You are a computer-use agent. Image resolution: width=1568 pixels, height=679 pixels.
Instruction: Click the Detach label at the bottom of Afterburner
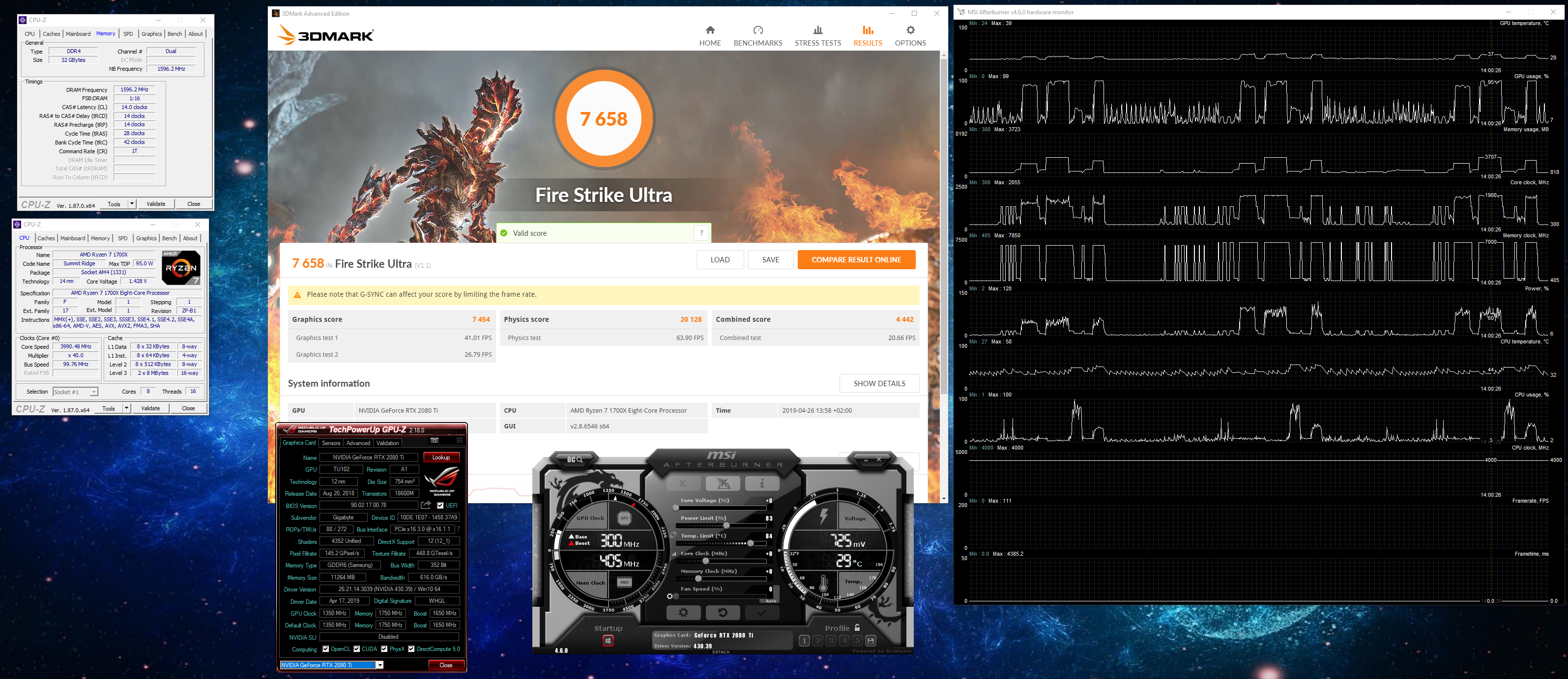(721, 651)
